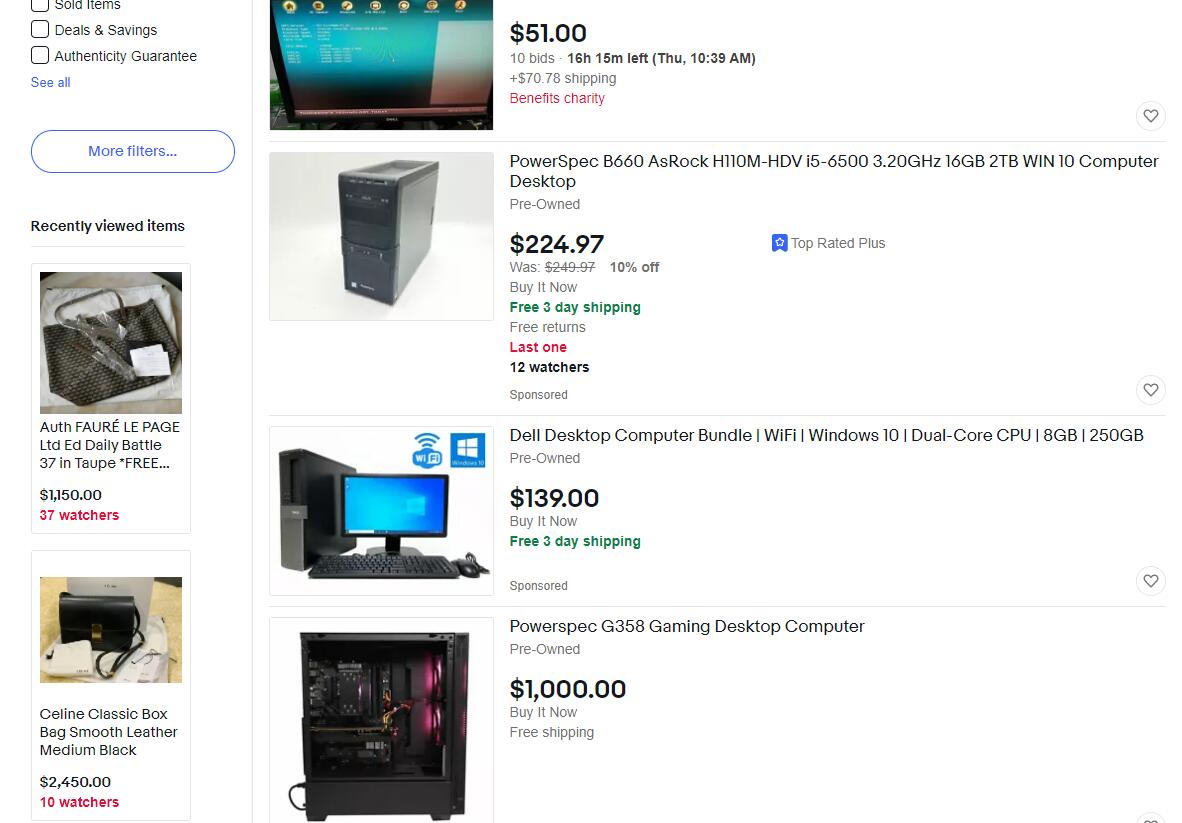Open the PowerSpec B660 AsRock listing title
Image resolution: width=1182 pixels, height=823 pixels.
[834, 171]
